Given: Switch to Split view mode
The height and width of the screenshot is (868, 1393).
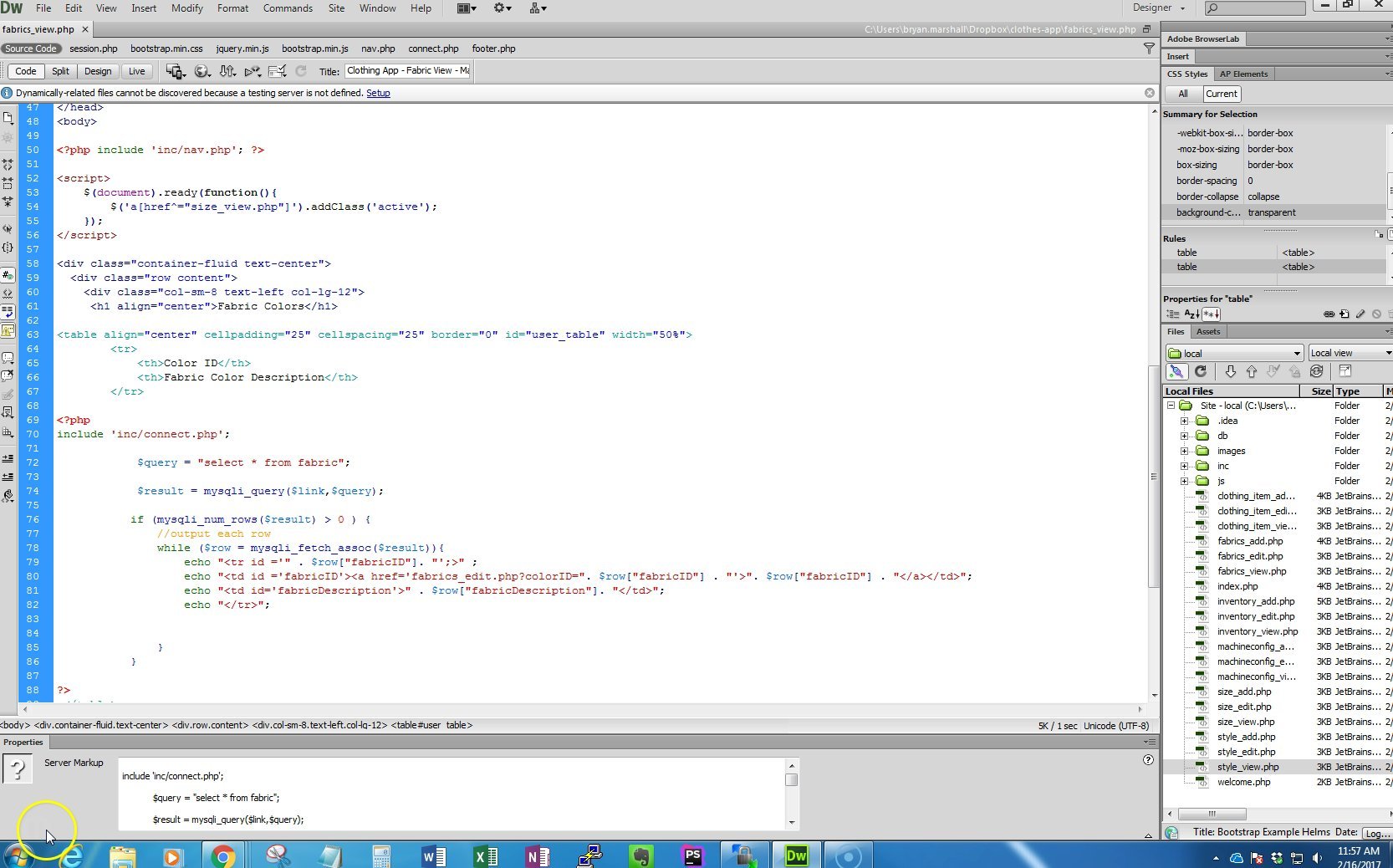Looking at the screenshot, I should click(x=60, y=72).
